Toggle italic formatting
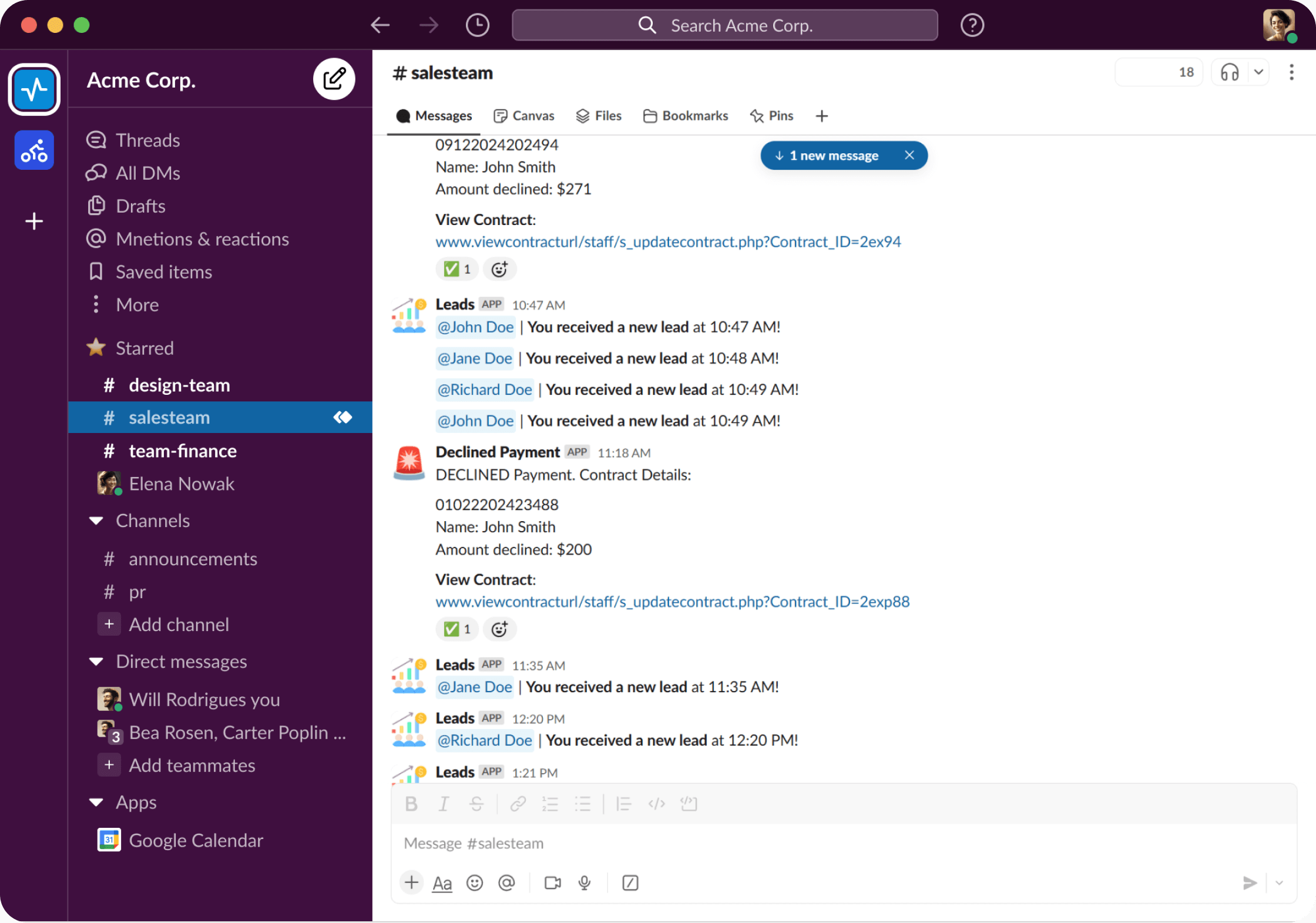This screenshot has height=923, width=1316. tap(444, 804)
